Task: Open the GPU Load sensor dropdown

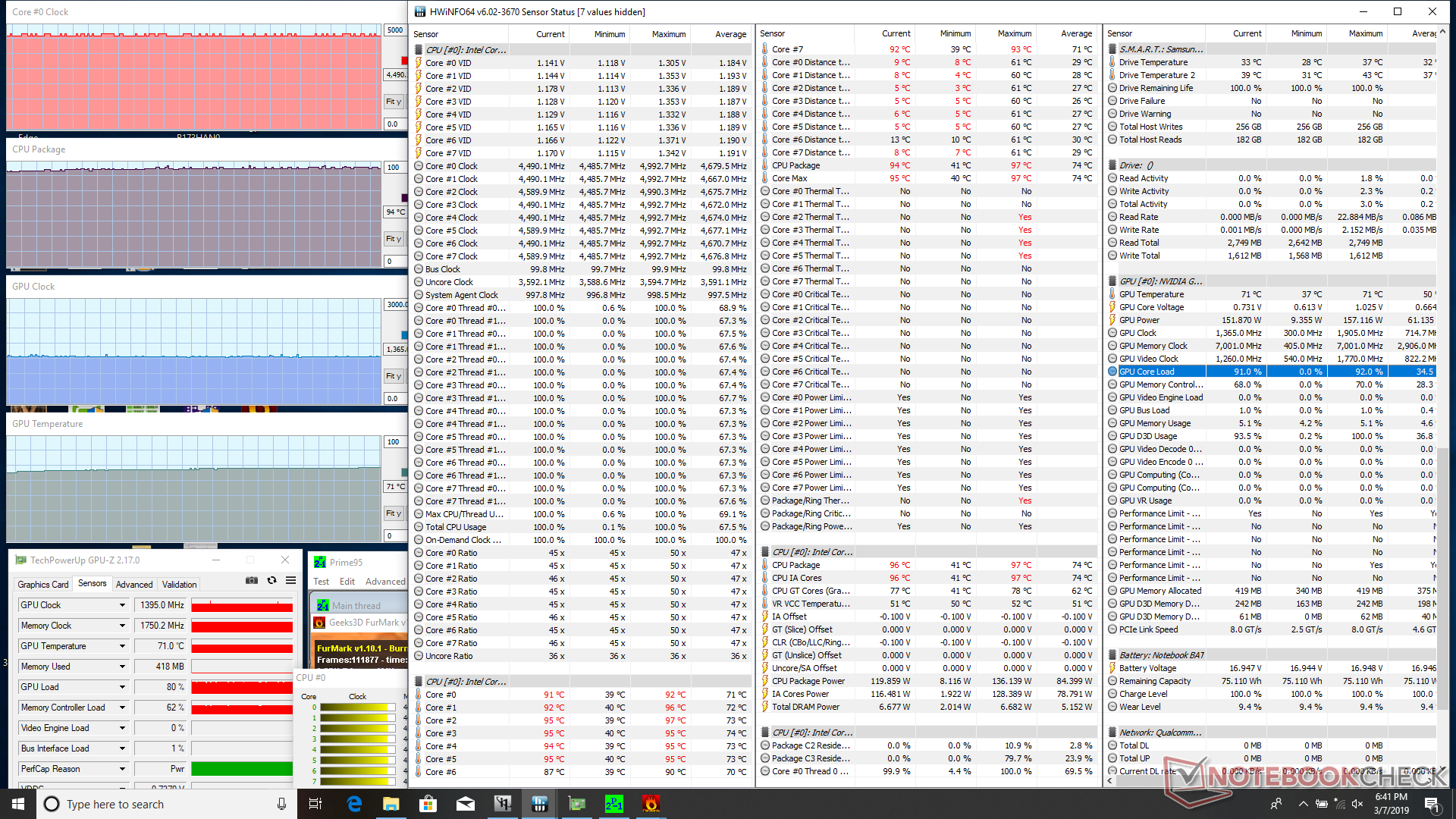Action: click(122, 687)
